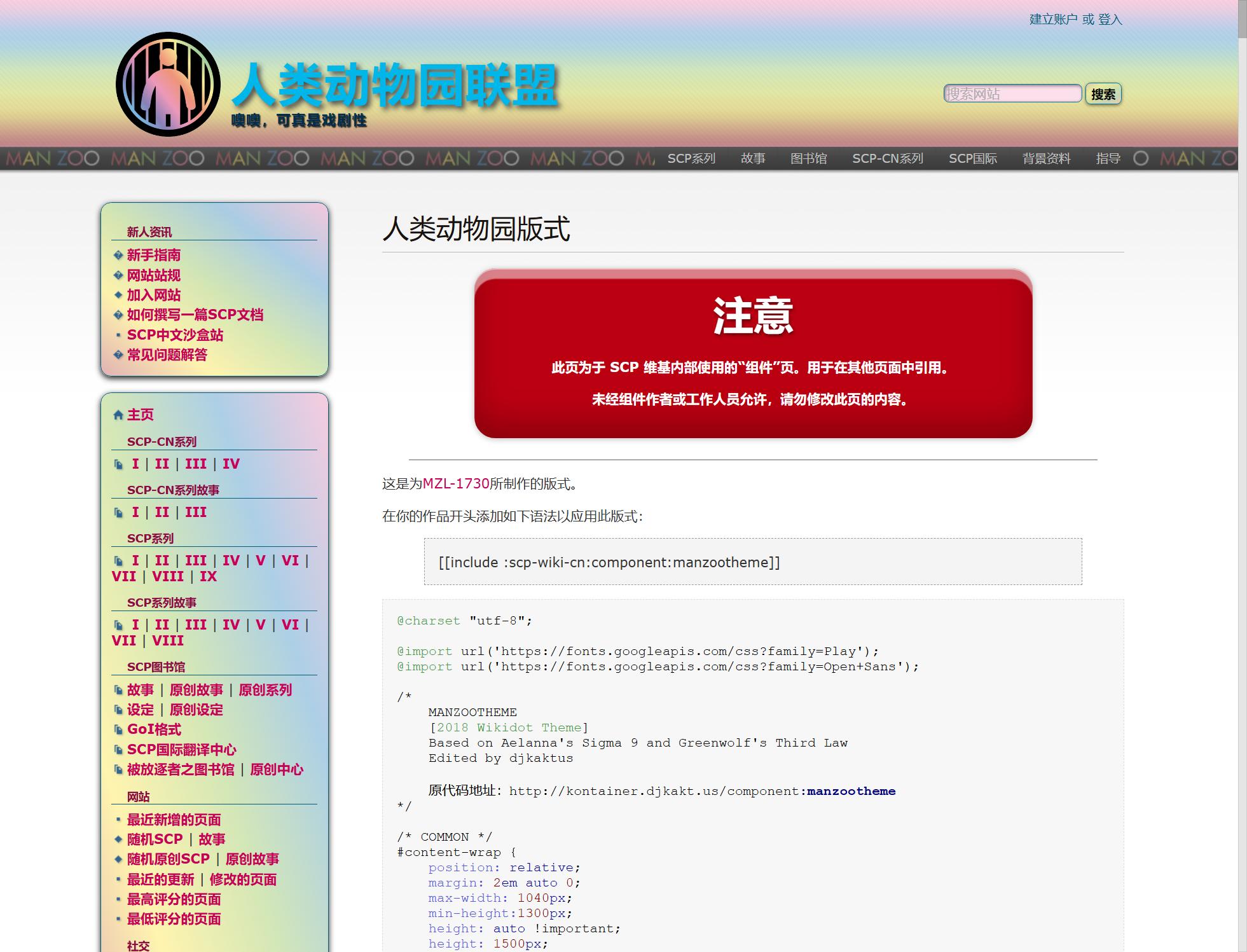Screen dimensions: 1247x952
Task: Click the Man Zoo site logo
Action: coord(168,85)
